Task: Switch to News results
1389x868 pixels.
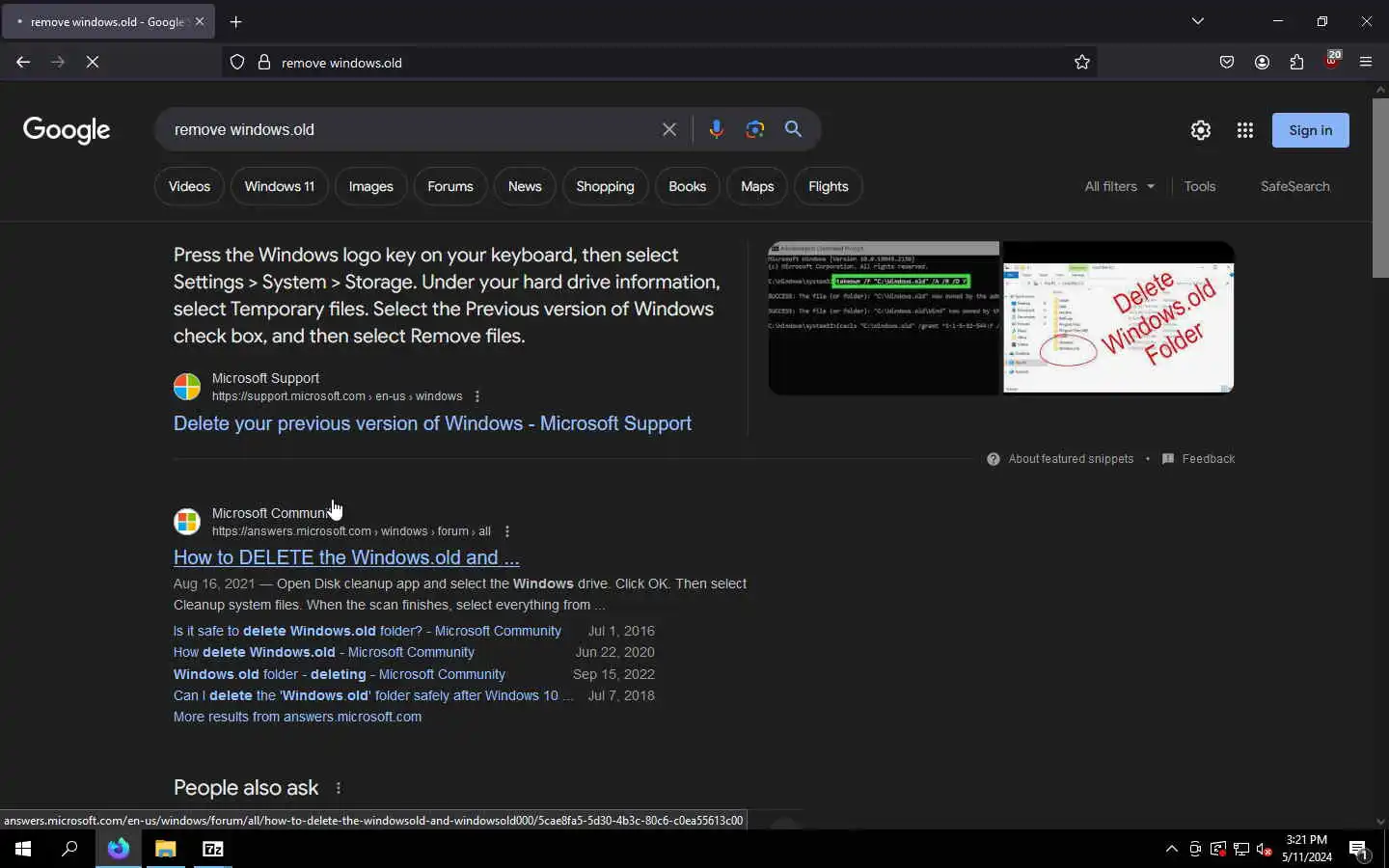Action: pyautogui.click(x=525, y=186)
